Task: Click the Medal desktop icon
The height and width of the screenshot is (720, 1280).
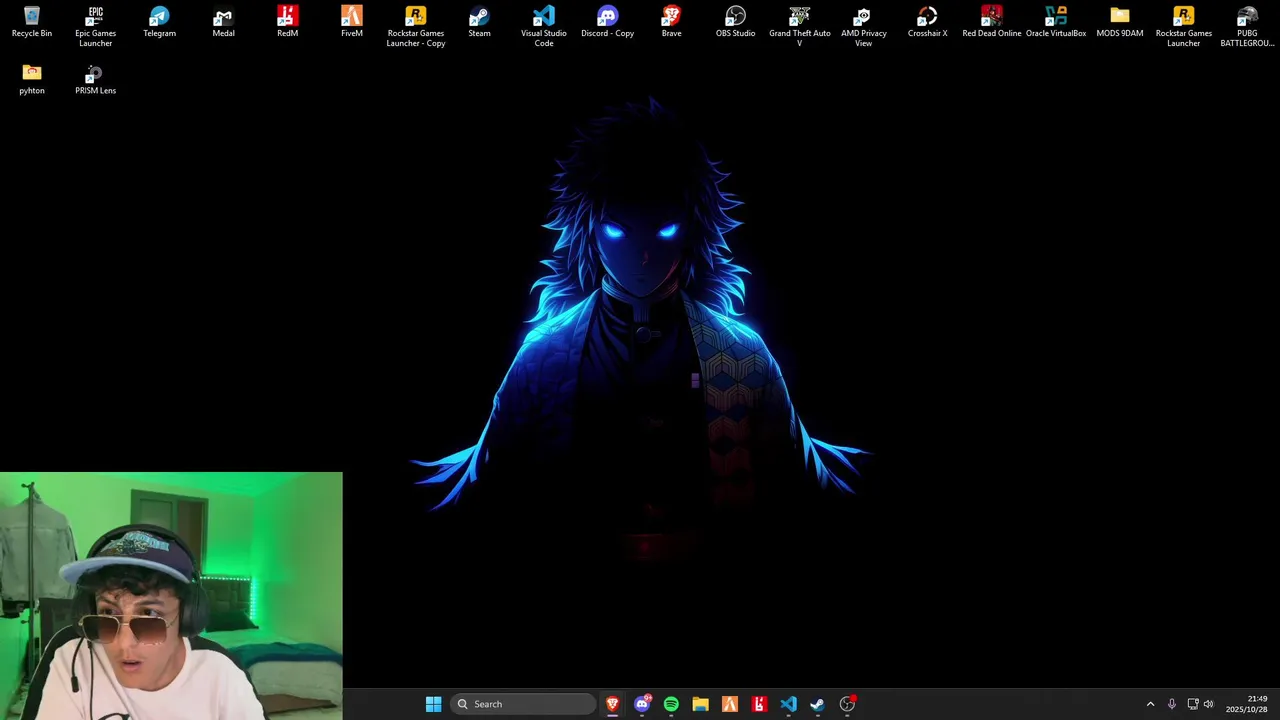Action: (224, 22)
